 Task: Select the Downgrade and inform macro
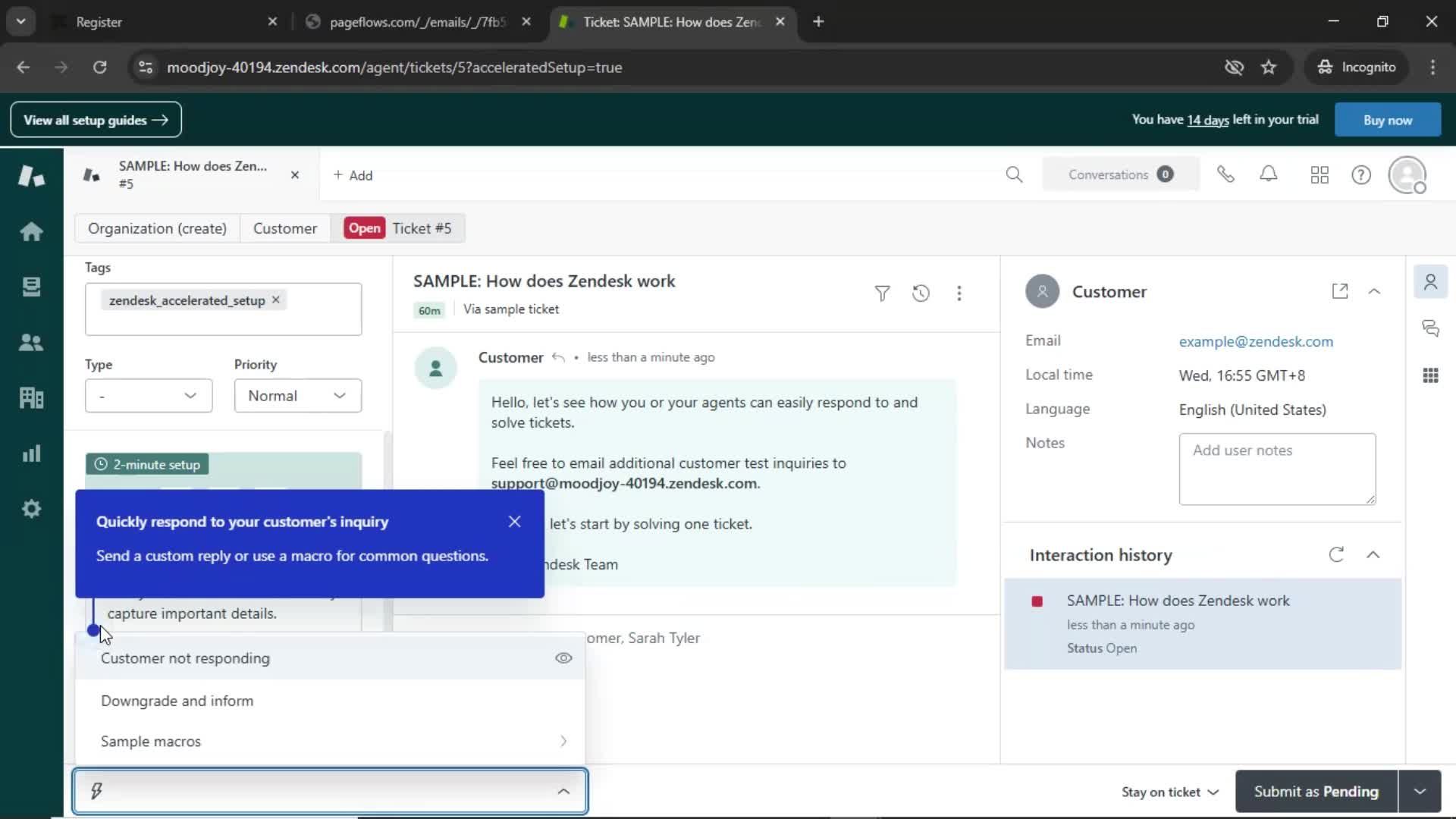click(x=330, y=701)
